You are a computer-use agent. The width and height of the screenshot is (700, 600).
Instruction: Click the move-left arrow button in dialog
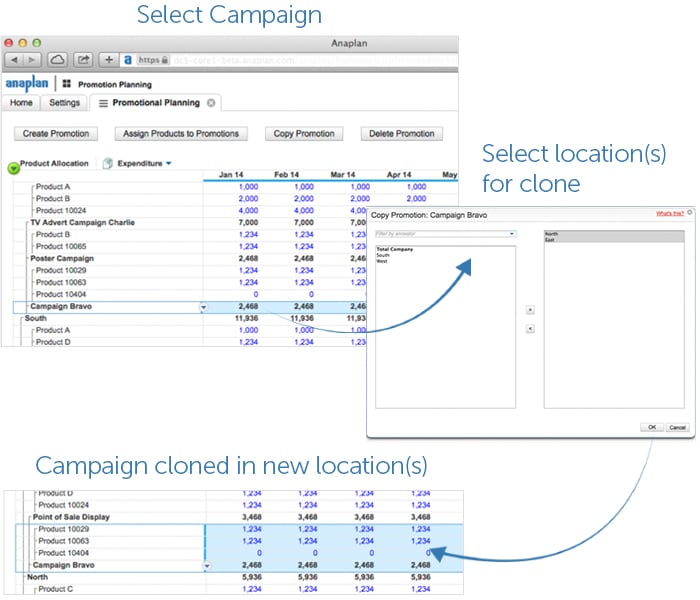530,329
